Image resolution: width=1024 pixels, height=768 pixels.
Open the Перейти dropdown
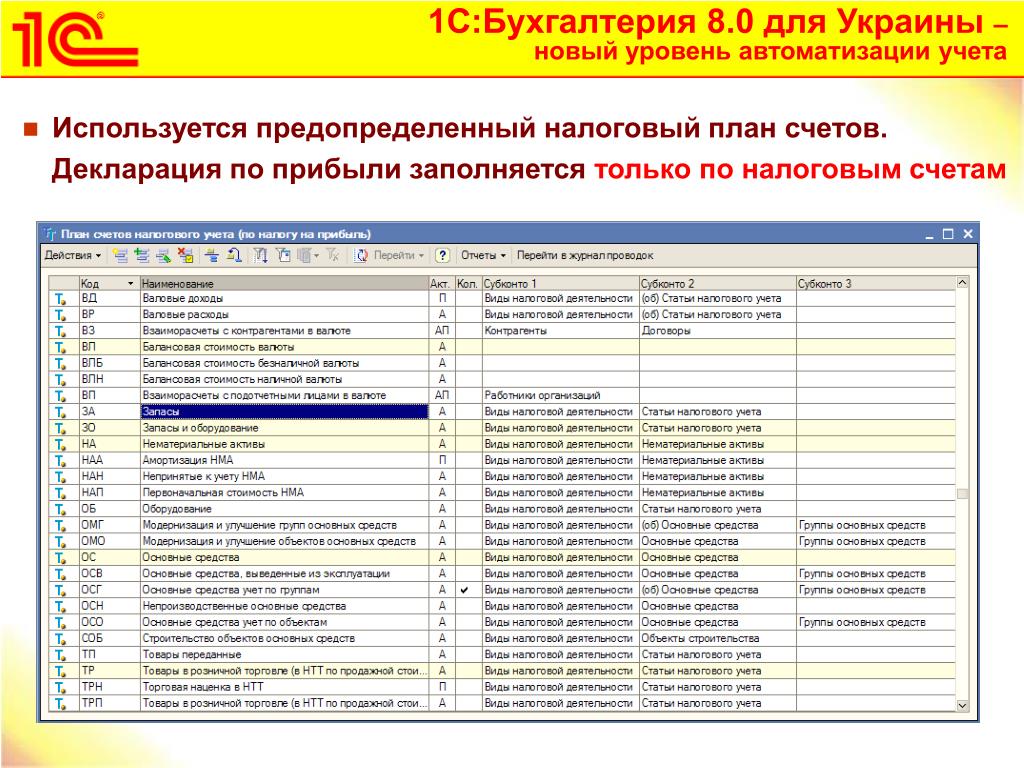pos(398,255)
